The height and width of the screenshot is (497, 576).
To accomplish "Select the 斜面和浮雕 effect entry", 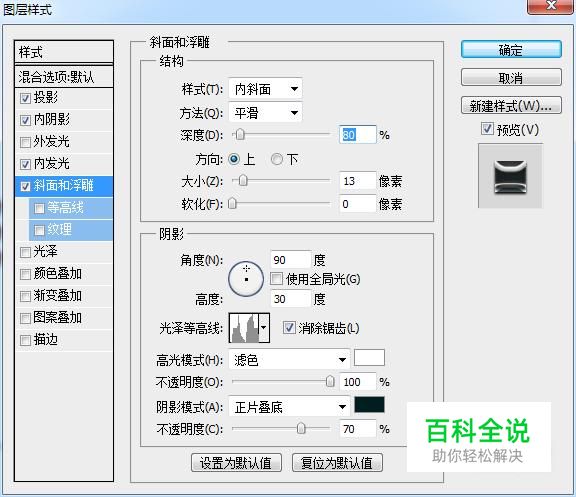I will click(x=64, y=186).
